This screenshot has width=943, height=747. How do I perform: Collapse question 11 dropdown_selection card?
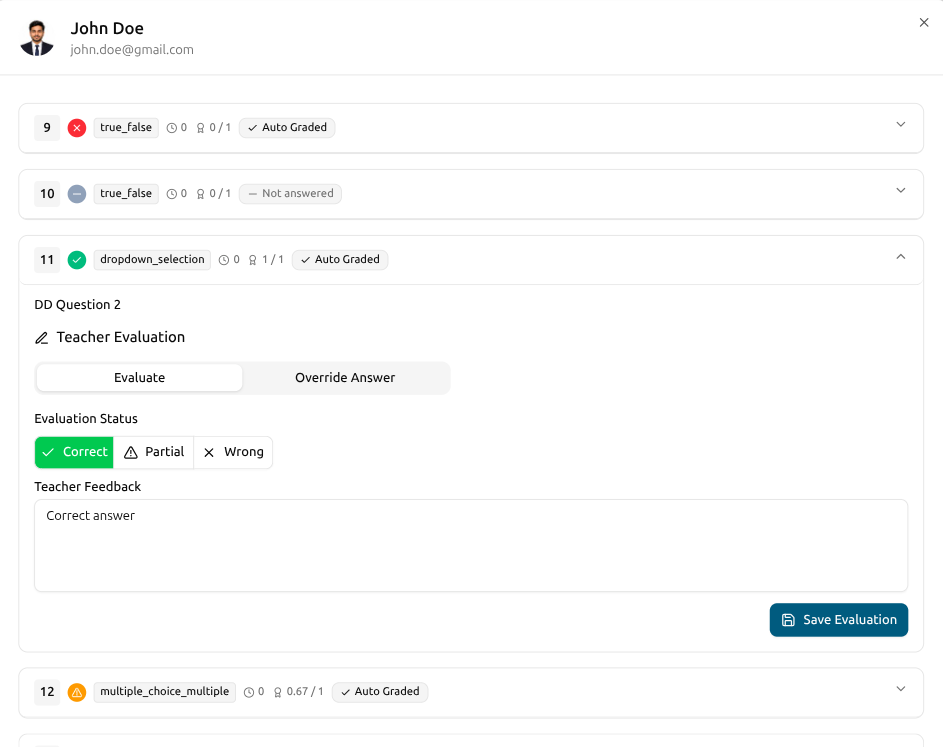(900, 257)
